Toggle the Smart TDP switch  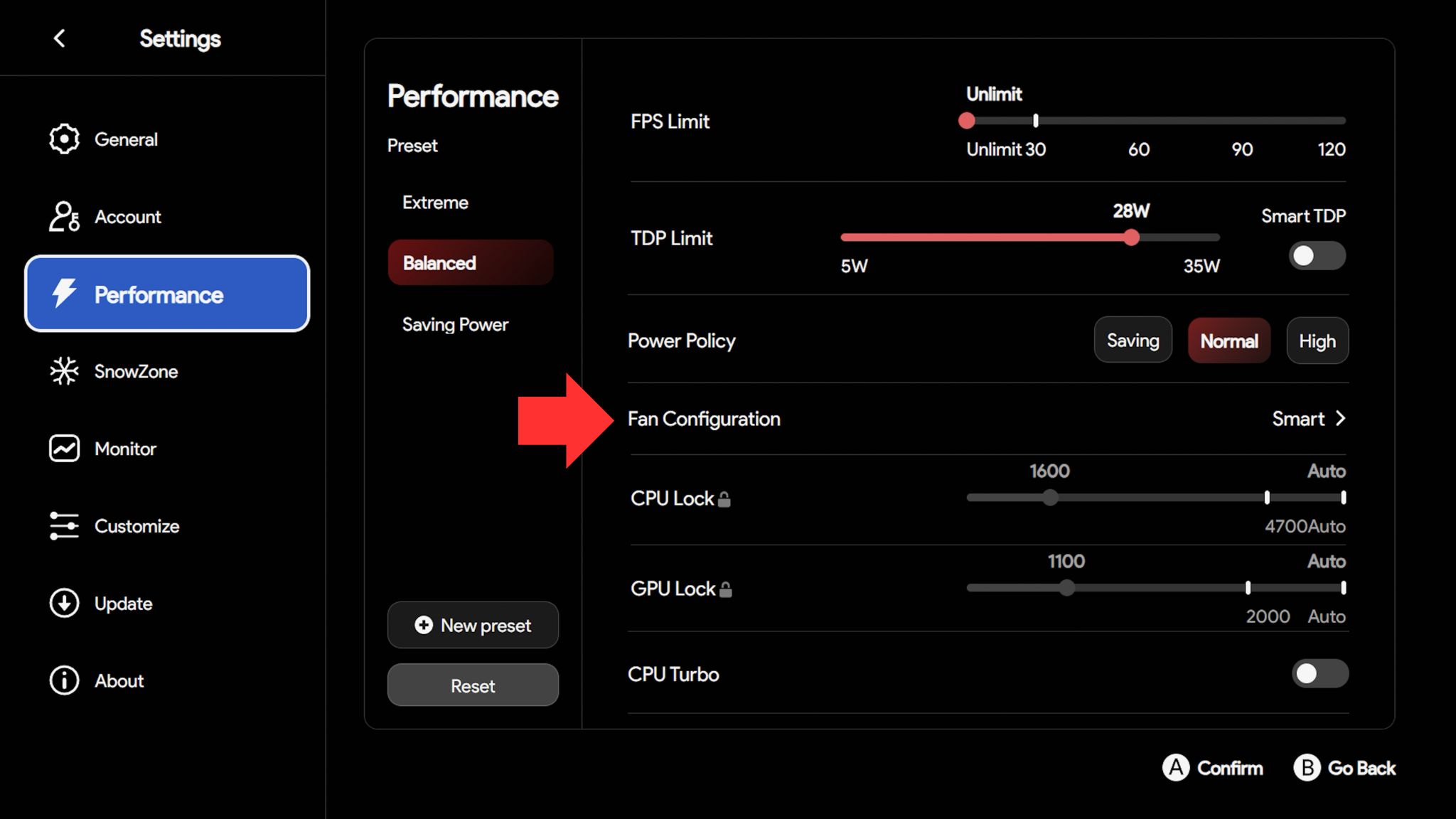1317,256
